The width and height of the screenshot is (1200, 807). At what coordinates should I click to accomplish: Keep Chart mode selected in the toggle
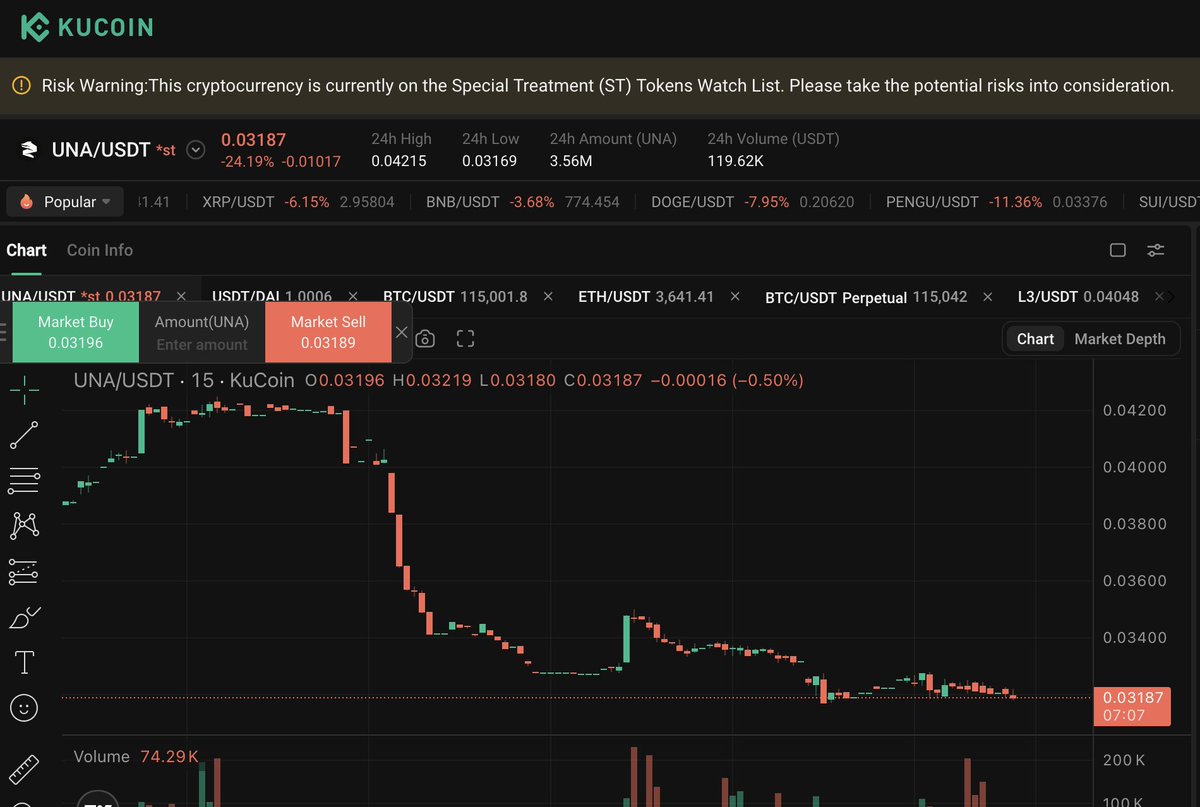pyautogui.click(x=1035, y=339)
